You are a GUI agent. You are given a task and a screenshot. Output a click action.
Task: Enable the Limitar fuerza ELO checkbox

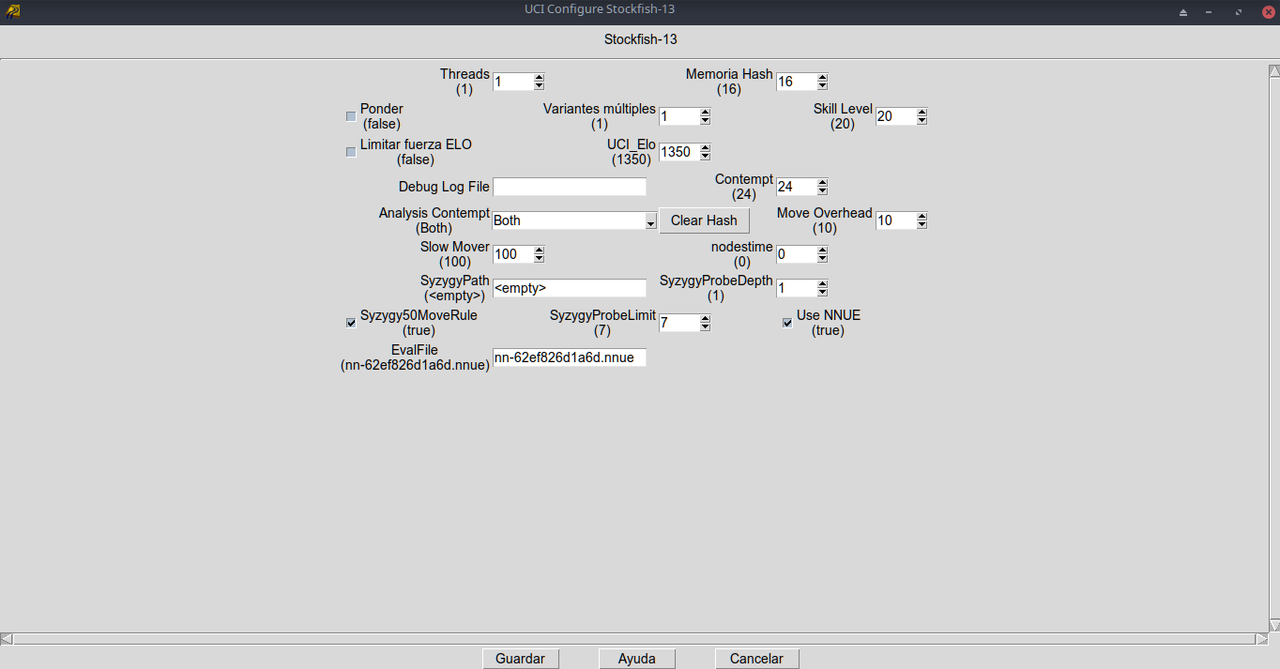[x=351, y=152]
